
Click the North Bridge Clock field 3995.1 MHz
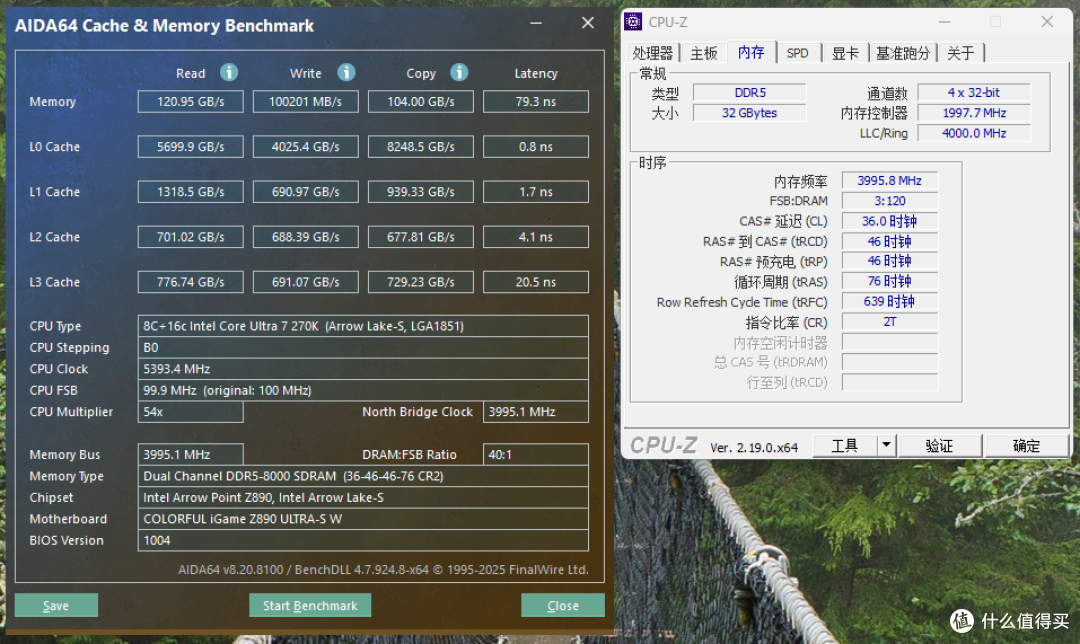536,412
